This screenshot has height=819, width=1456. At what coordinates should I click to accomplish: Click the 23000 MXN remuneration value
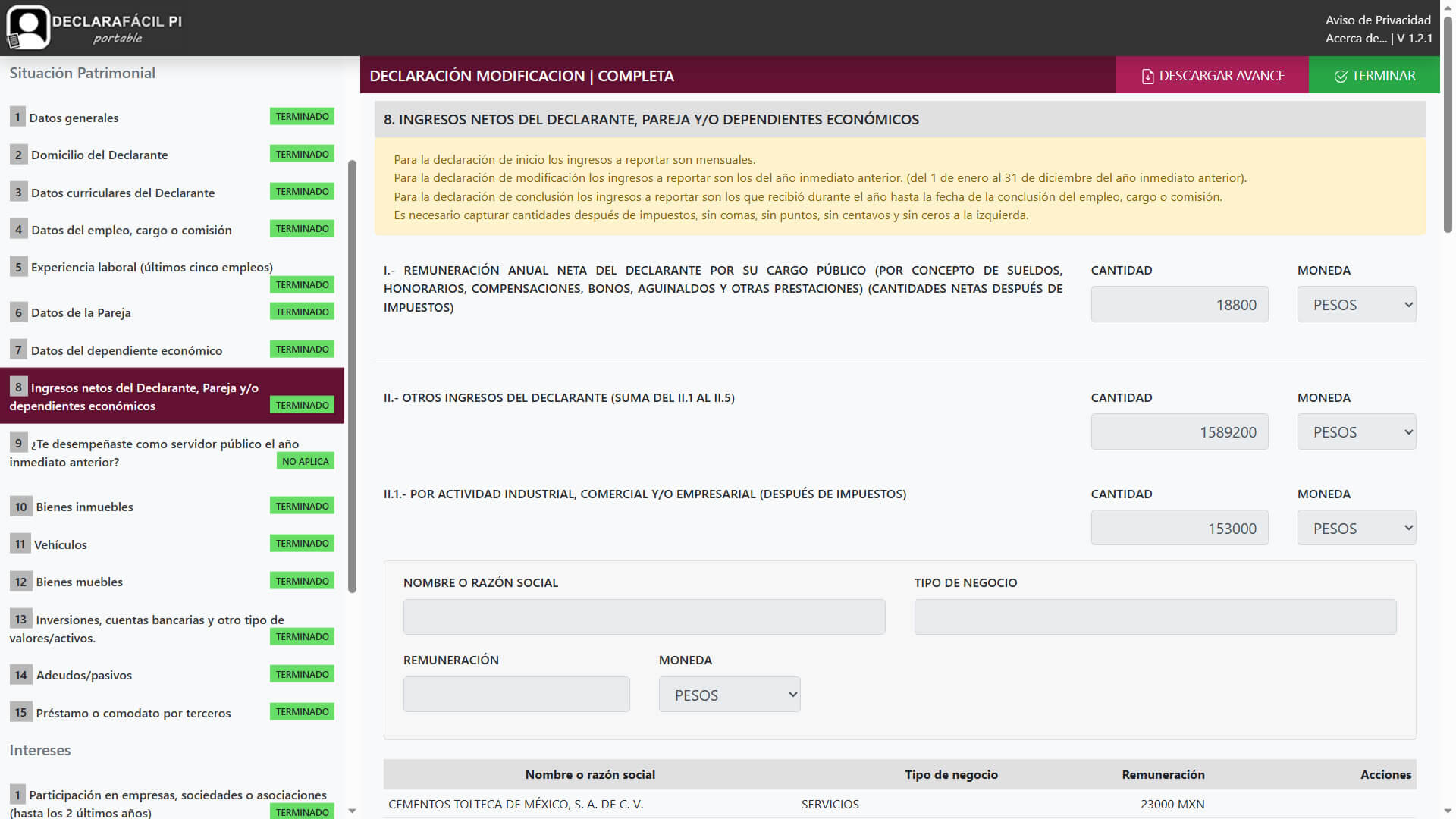1172,804
